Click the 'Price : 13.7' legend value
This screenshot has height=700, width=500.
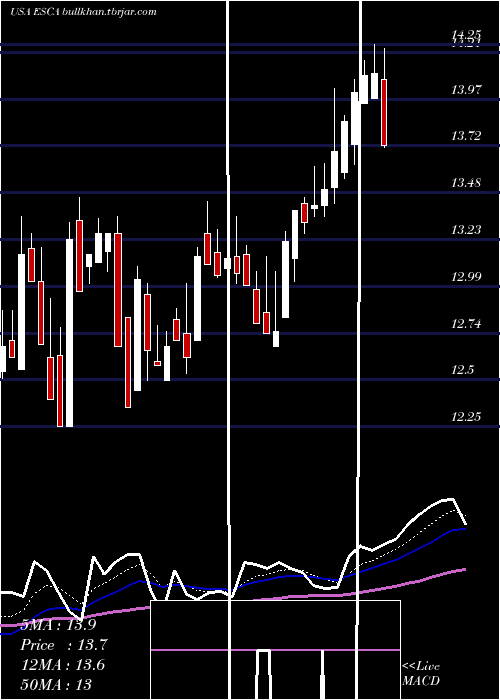[x=64, y=645]
